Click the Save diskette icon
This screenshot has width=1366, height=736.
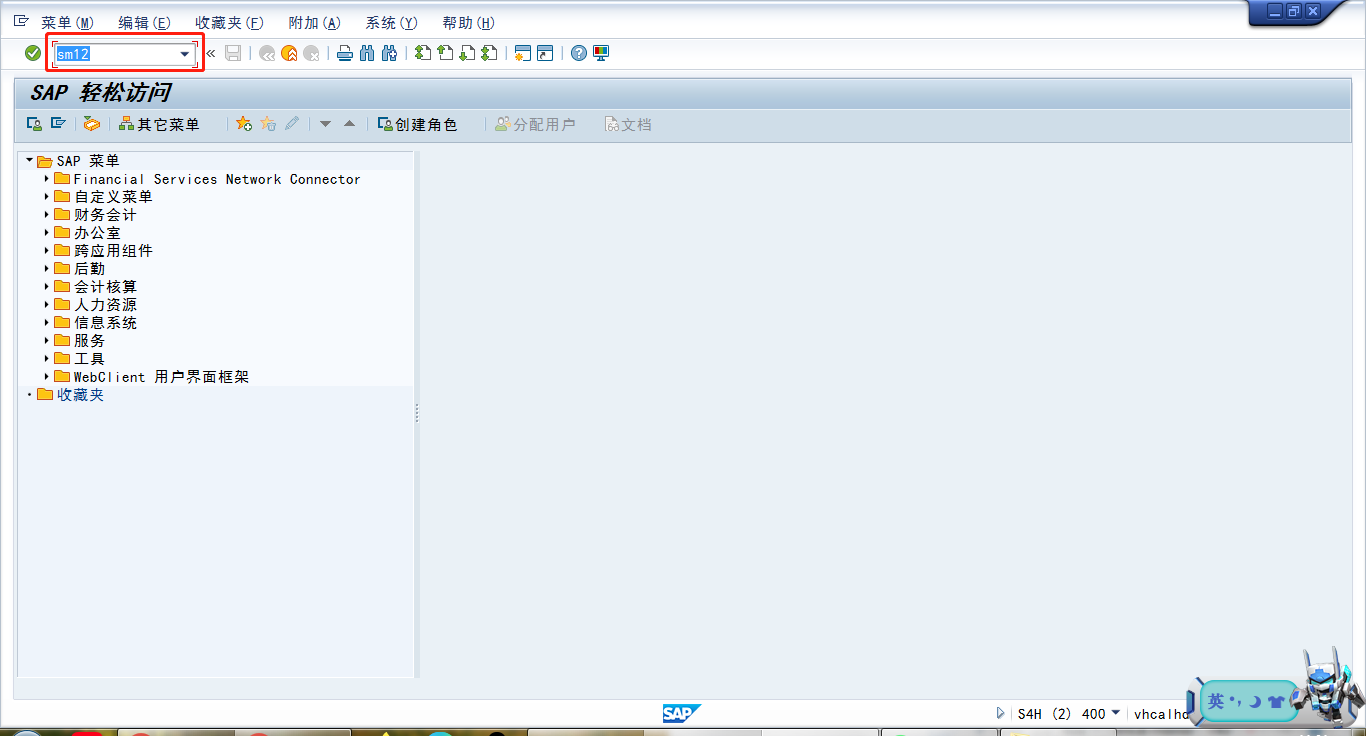(x=233, y=53)
